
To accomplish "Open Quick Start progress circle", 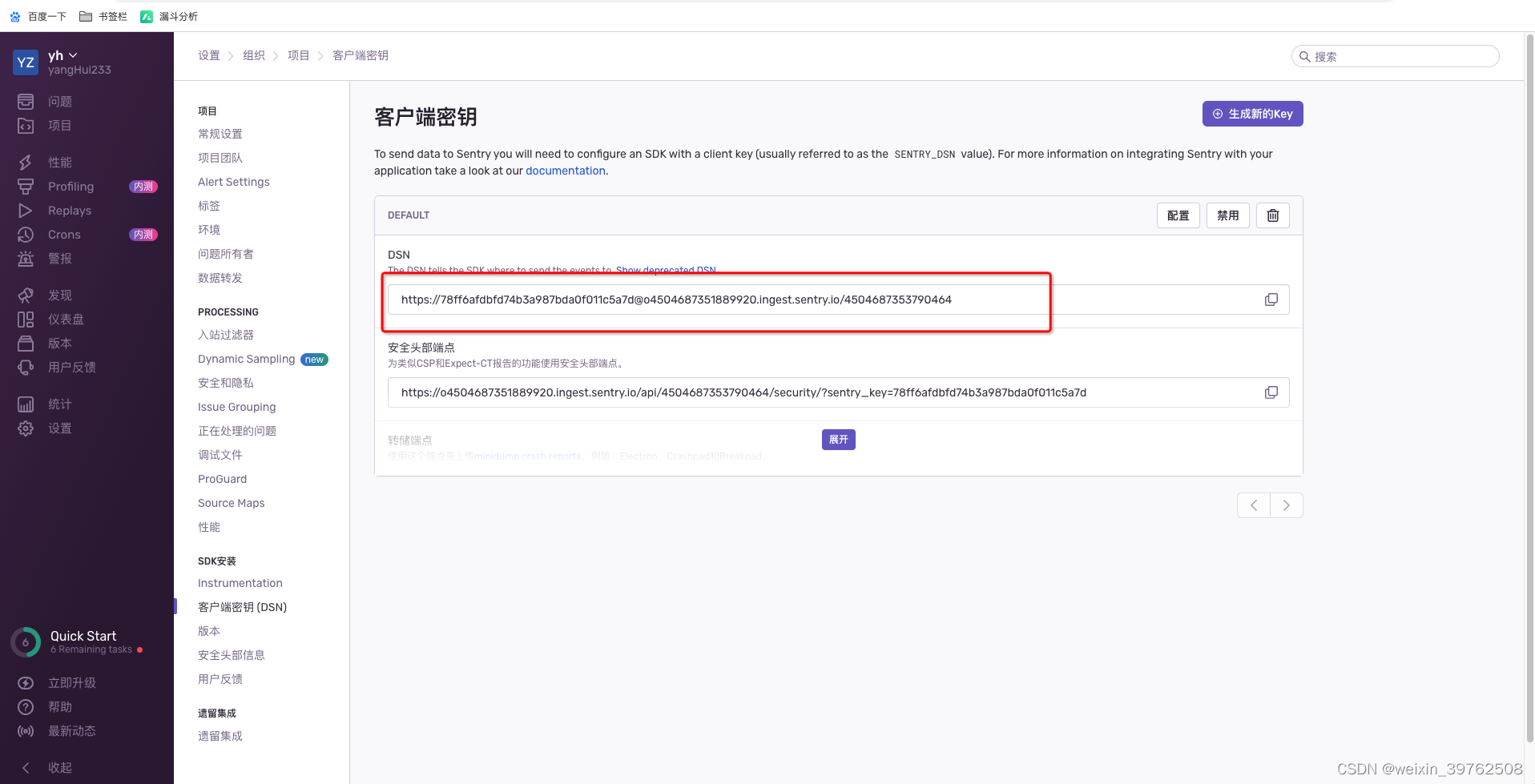I will tap(26, 642).
